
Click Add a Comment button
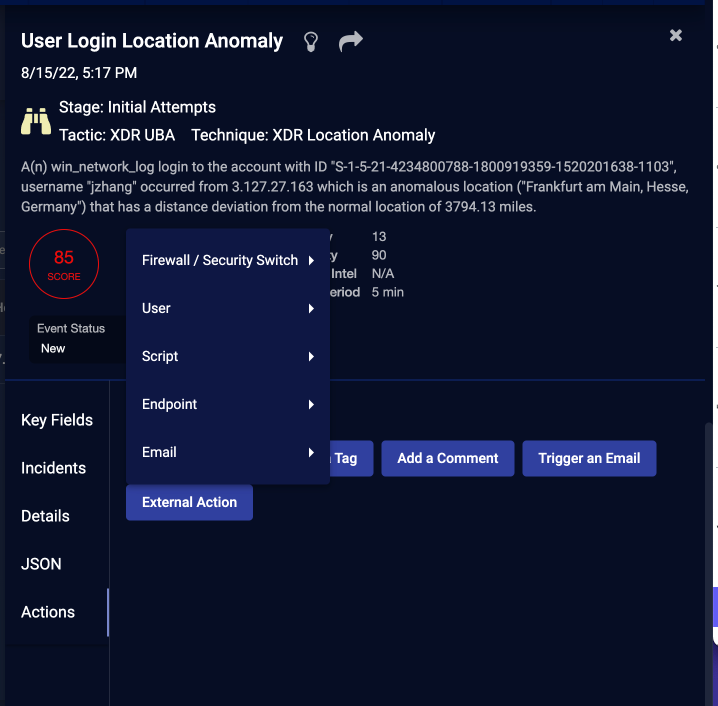(x=447, y=458)
